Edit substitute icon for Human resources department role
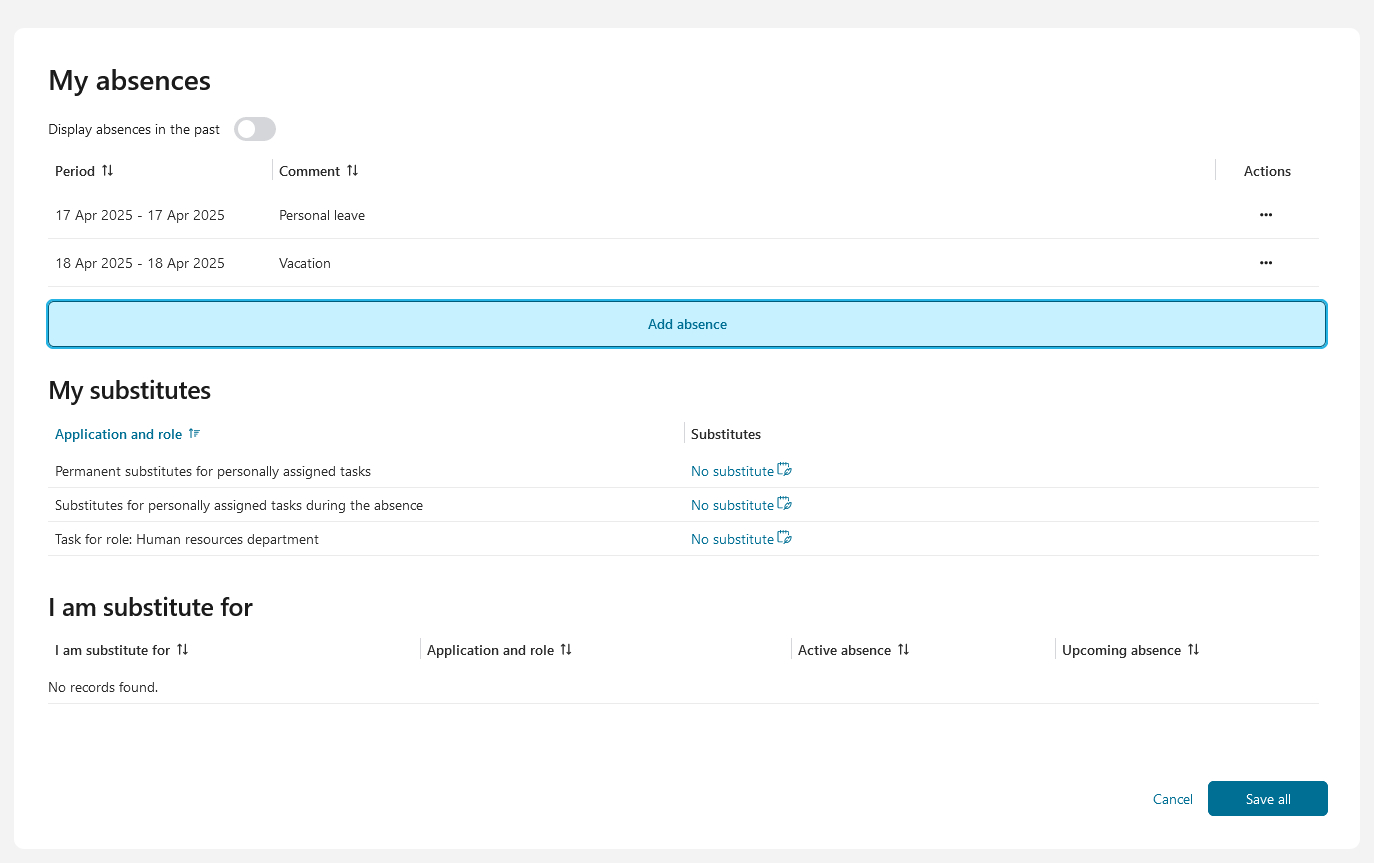This screenshot has height=863, width=1374. 785,538
